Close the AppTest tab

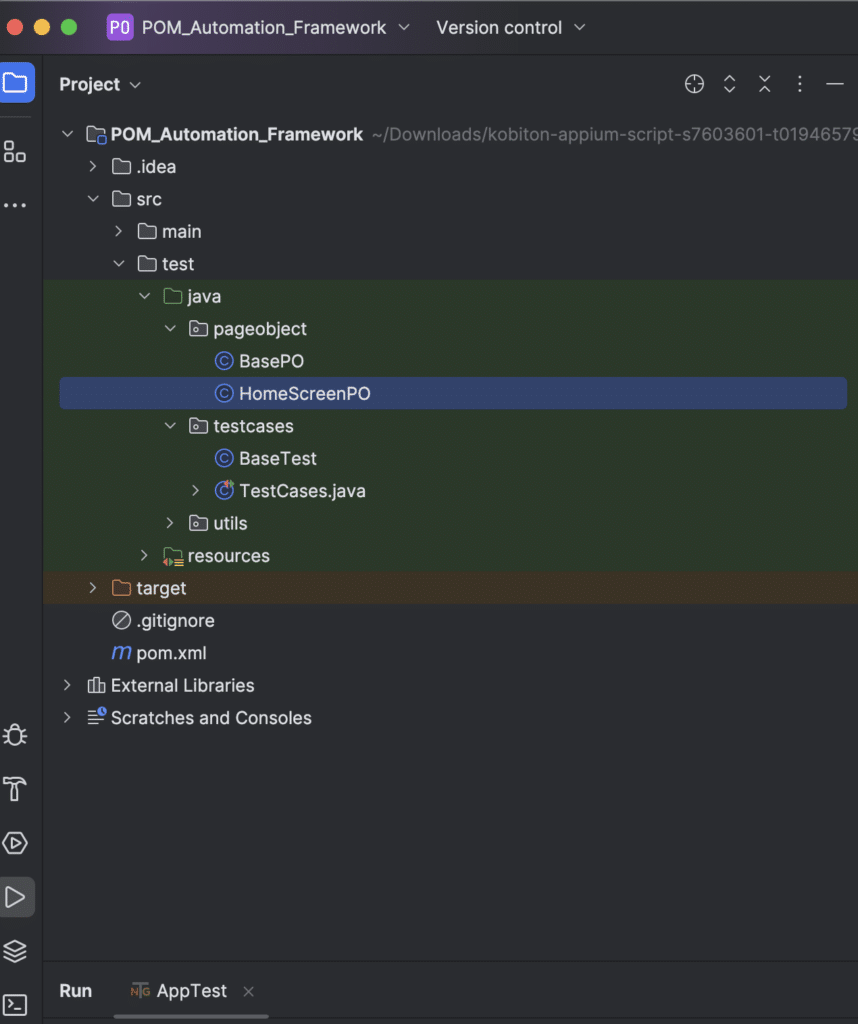click(247, 990)
